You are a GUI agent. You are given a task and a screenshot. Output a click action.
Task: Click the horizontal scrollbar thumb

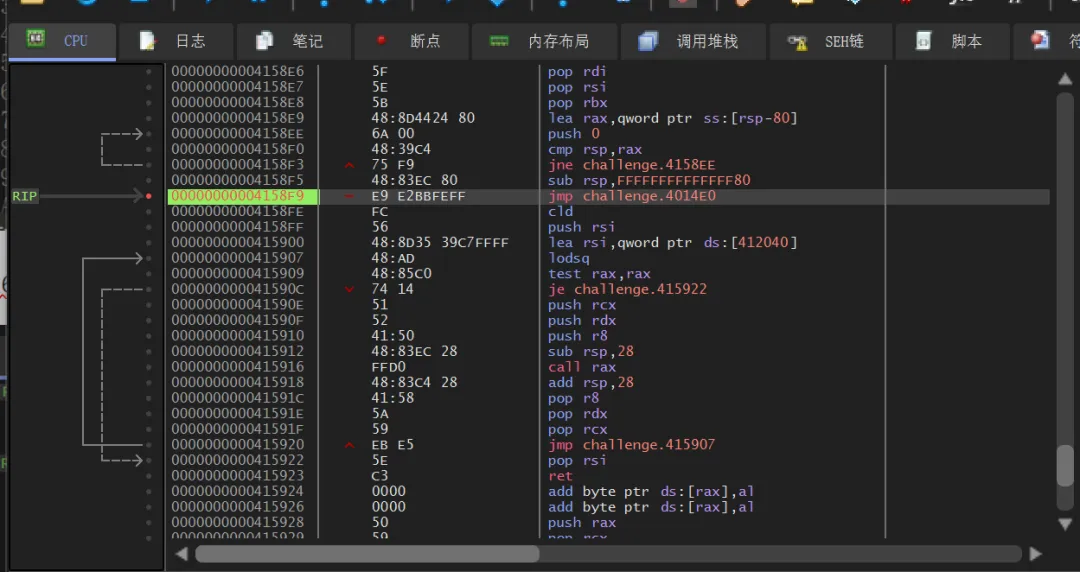pyautogui.click(x=367, y=553)
